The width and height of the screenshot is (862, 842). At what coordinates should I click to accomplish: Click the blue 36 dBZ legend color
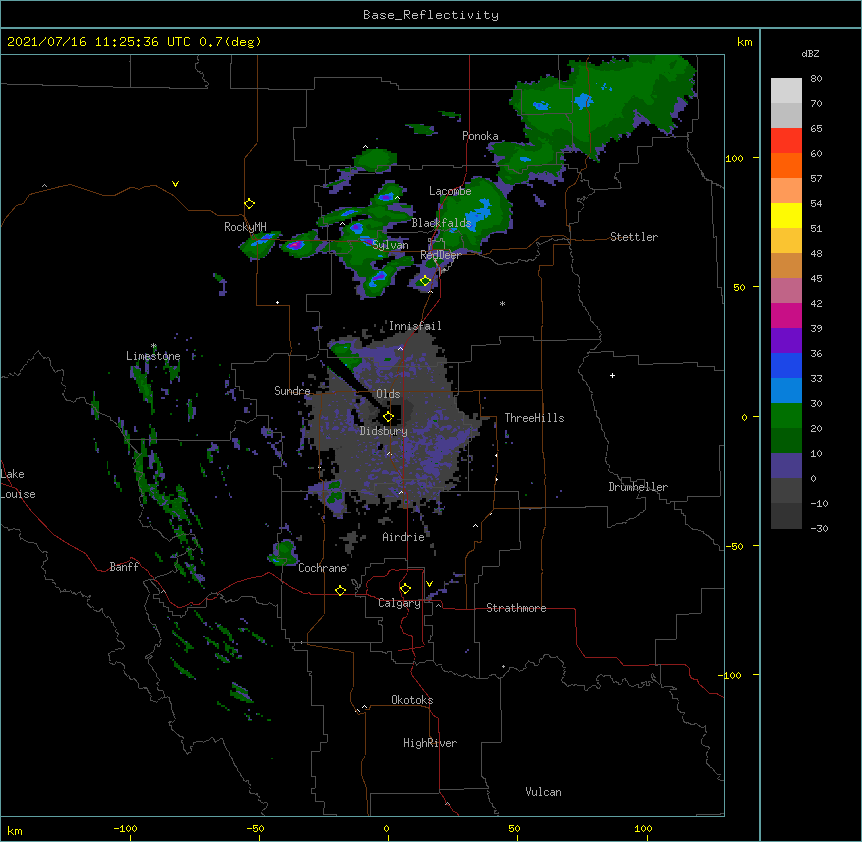(786, 365)
